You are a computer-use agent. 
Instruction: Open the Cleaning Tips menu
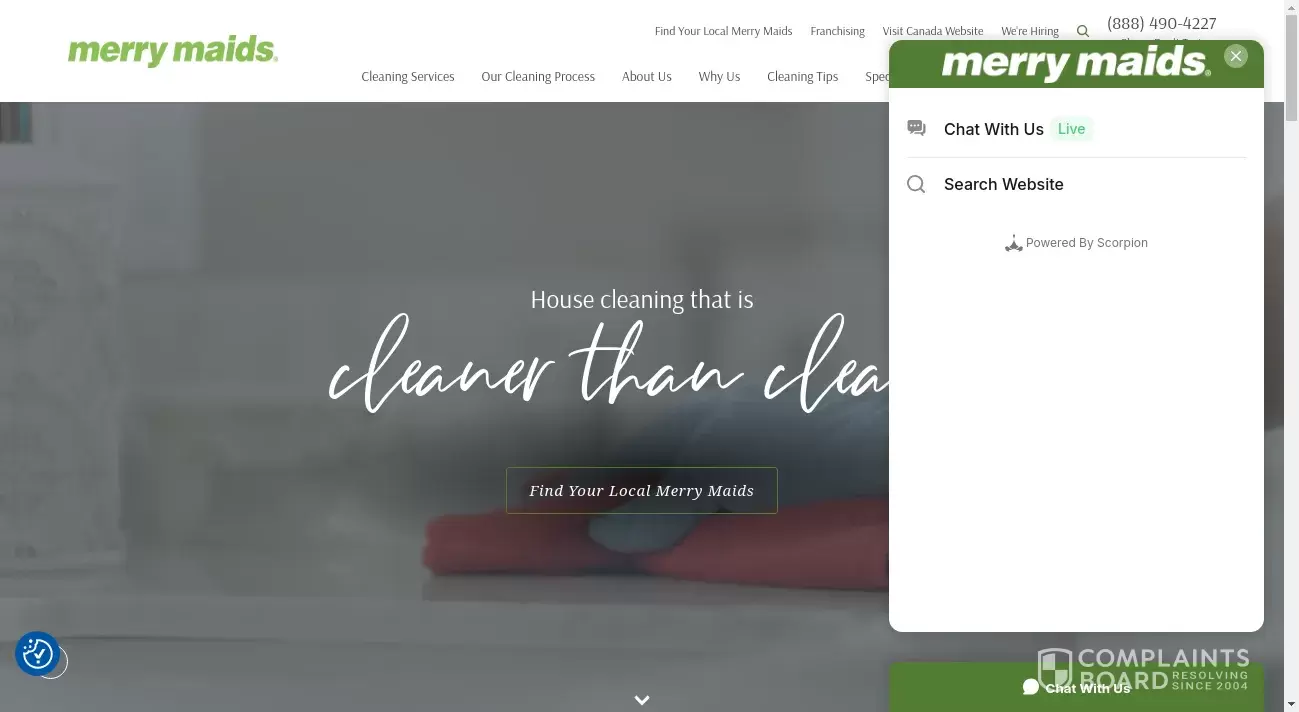pos(803,76)
